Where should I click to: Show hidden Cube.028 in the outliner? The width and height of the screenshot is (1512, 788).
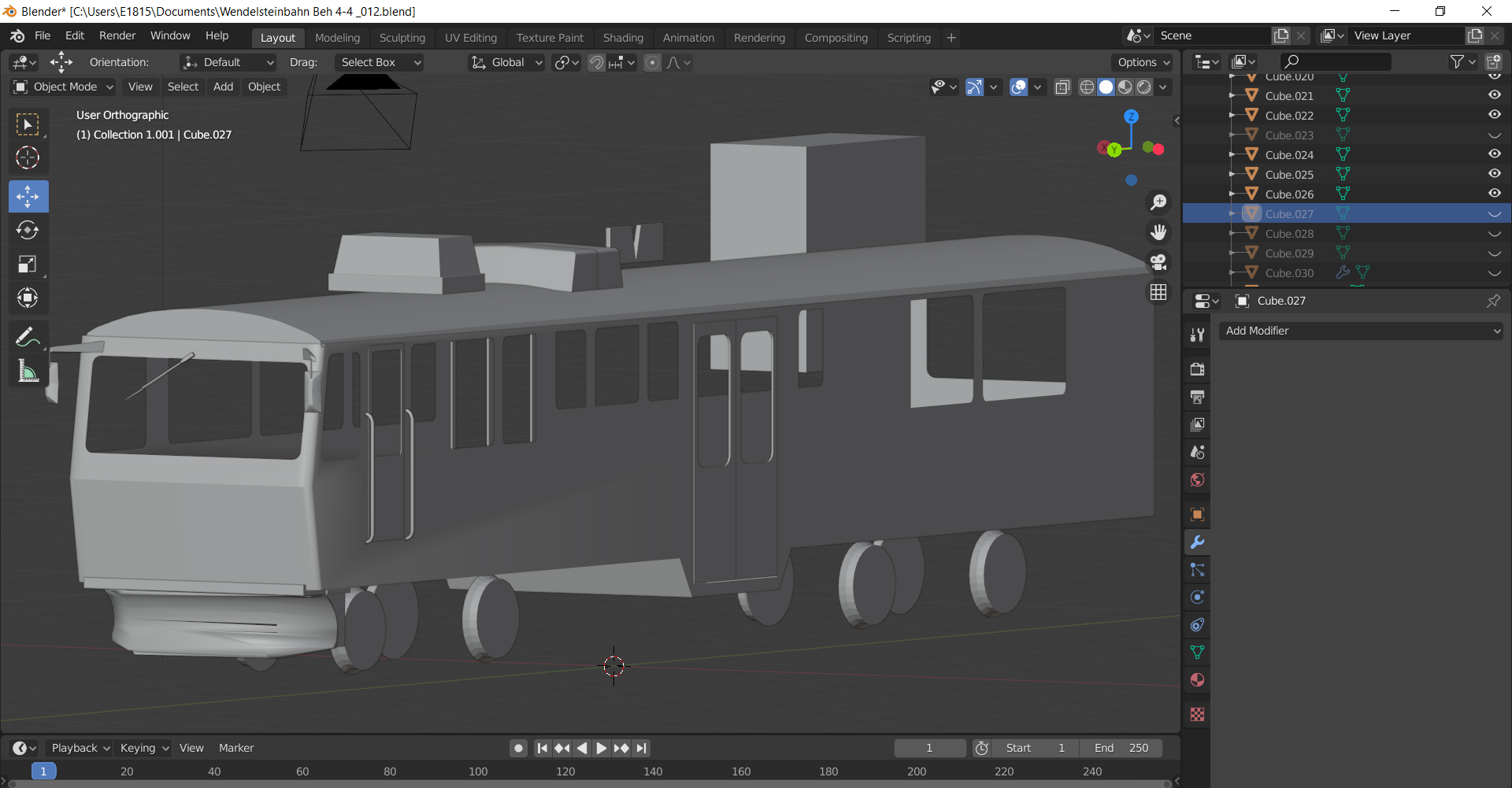coord(1494,234)
